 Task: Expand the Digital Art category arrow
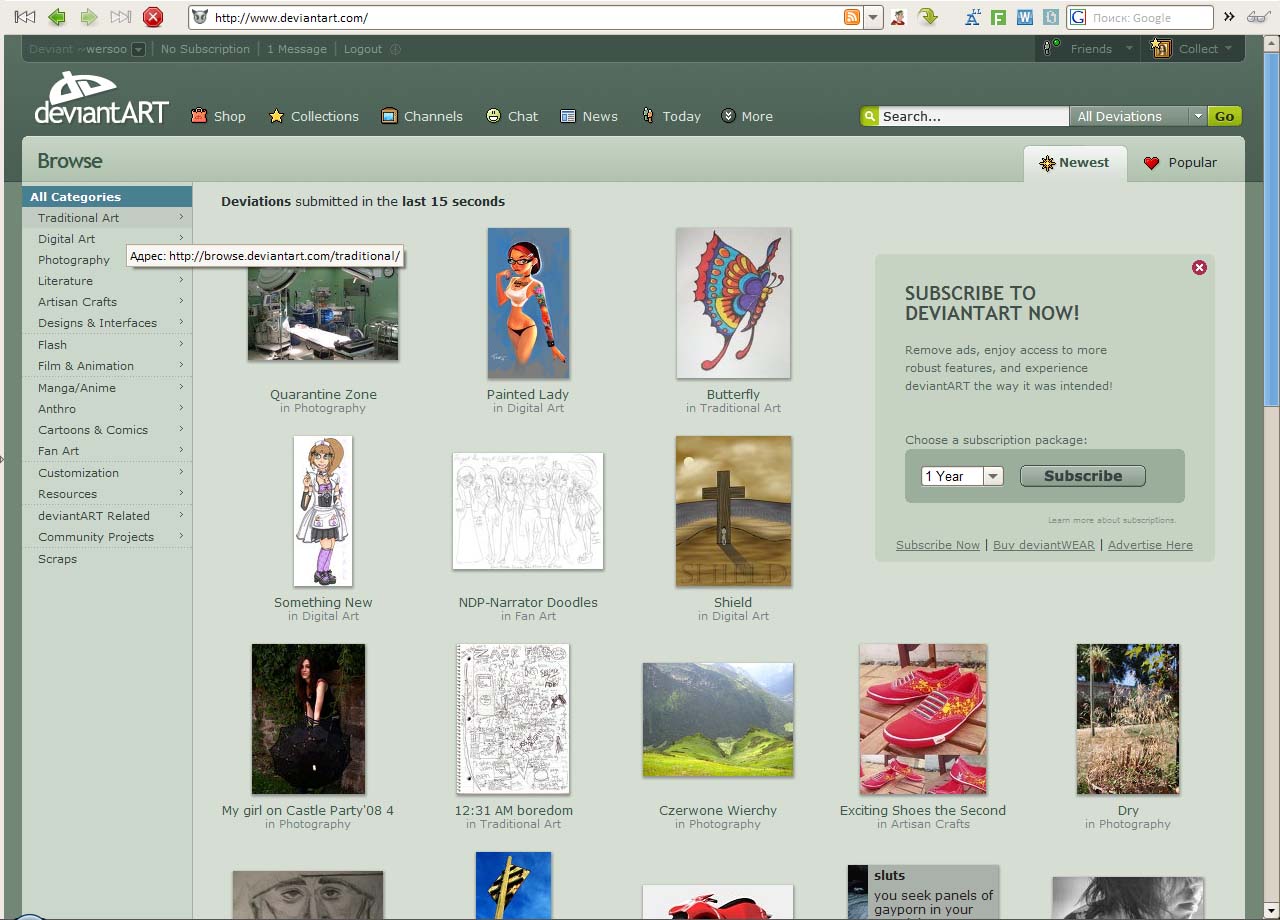tap(181, 238)
